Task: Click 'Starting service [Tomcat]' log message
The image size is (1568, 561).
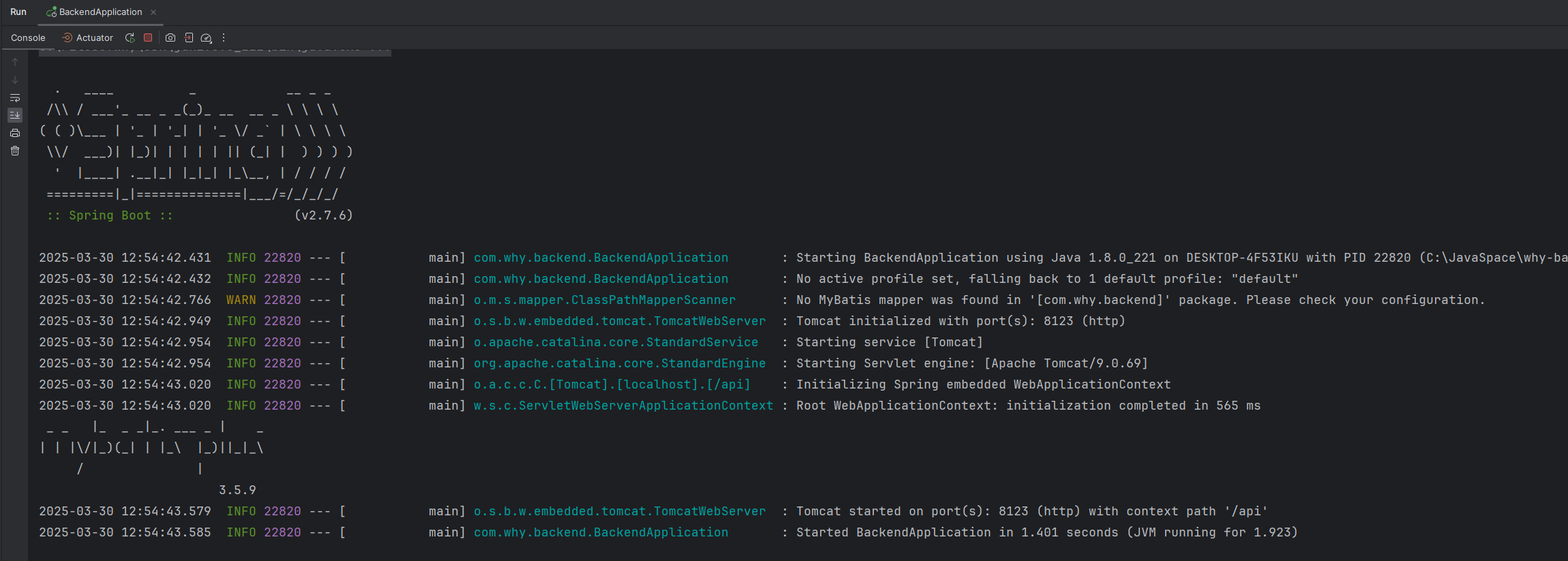Action: tap(890, 342)
